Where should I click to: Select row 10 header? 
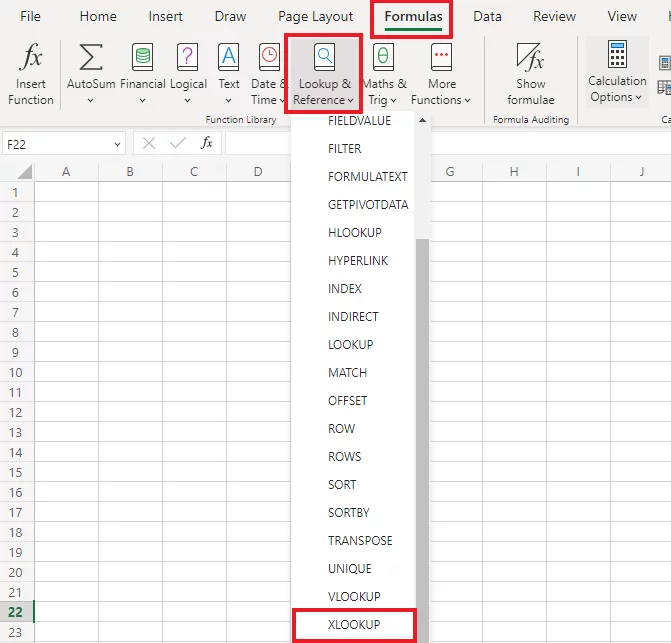pyautogui.click(x=16, y=373)
